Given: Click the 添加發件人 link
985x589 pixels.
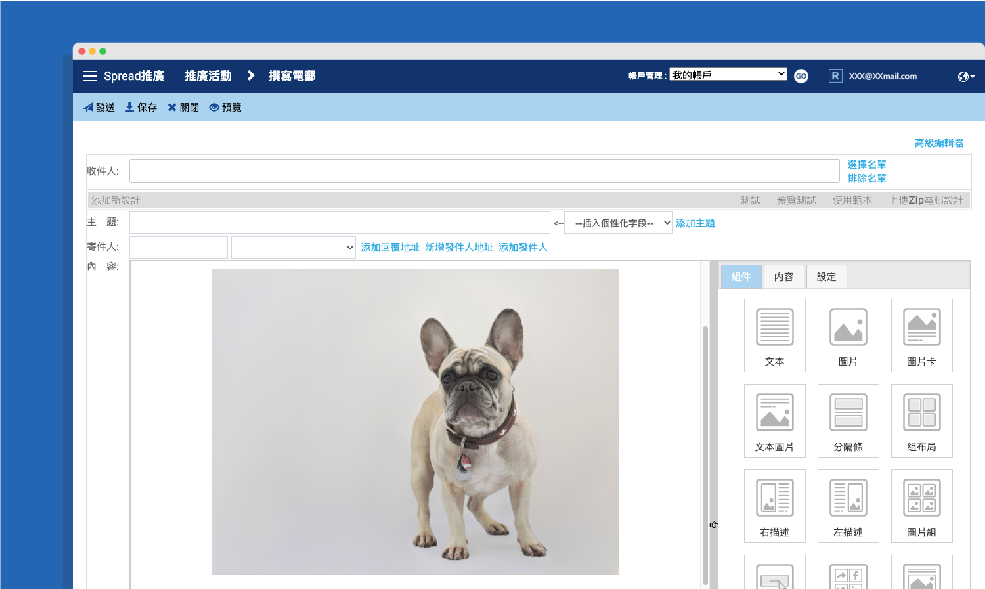Looking at the screenshot, I should 523,247.
